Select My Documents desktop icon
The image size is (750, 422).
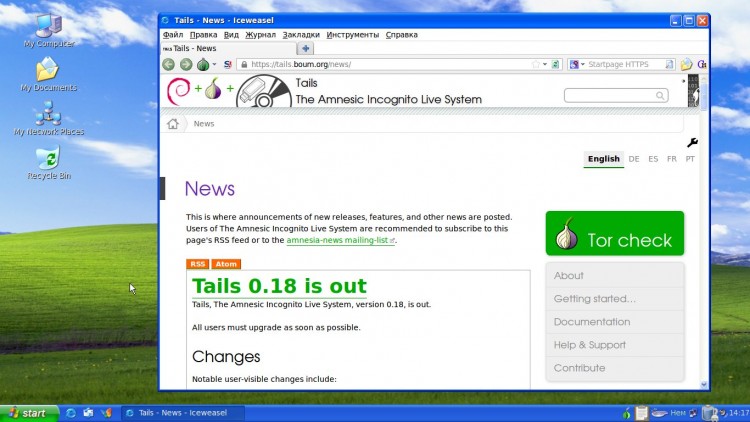pyautogui.click(x=49, y=74)
